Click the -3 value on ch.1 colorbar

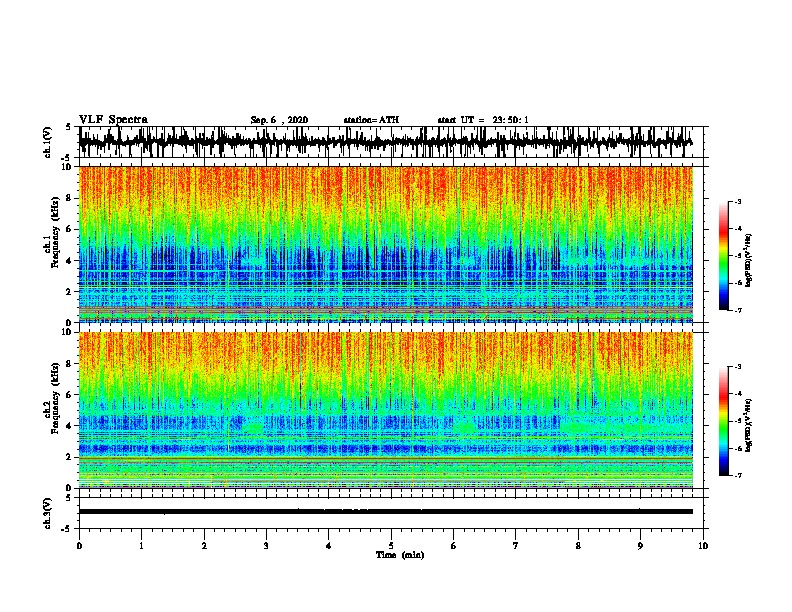pos(738,202)
